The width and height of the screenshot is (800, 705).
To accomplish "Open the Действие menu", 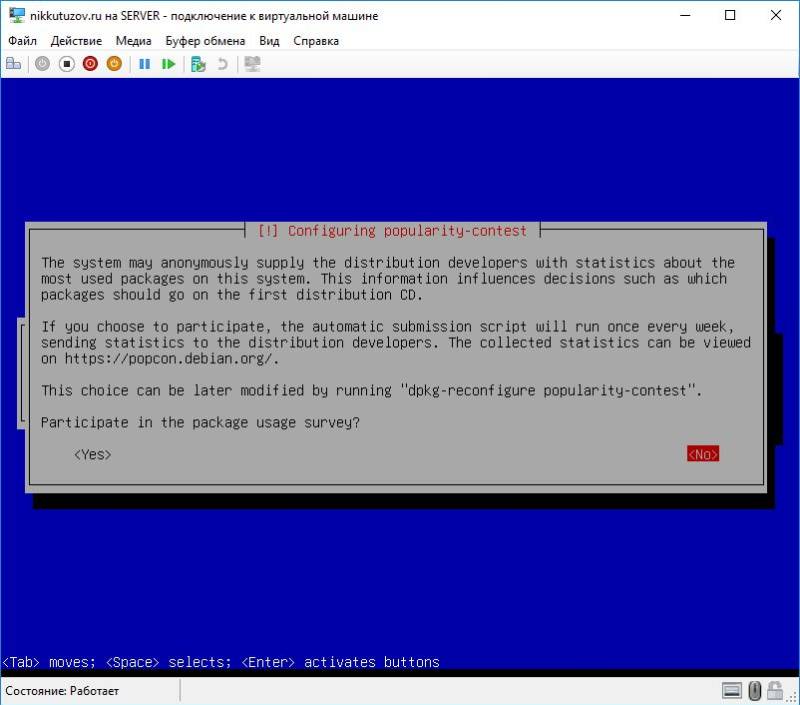I will click(x=76, y=41).
